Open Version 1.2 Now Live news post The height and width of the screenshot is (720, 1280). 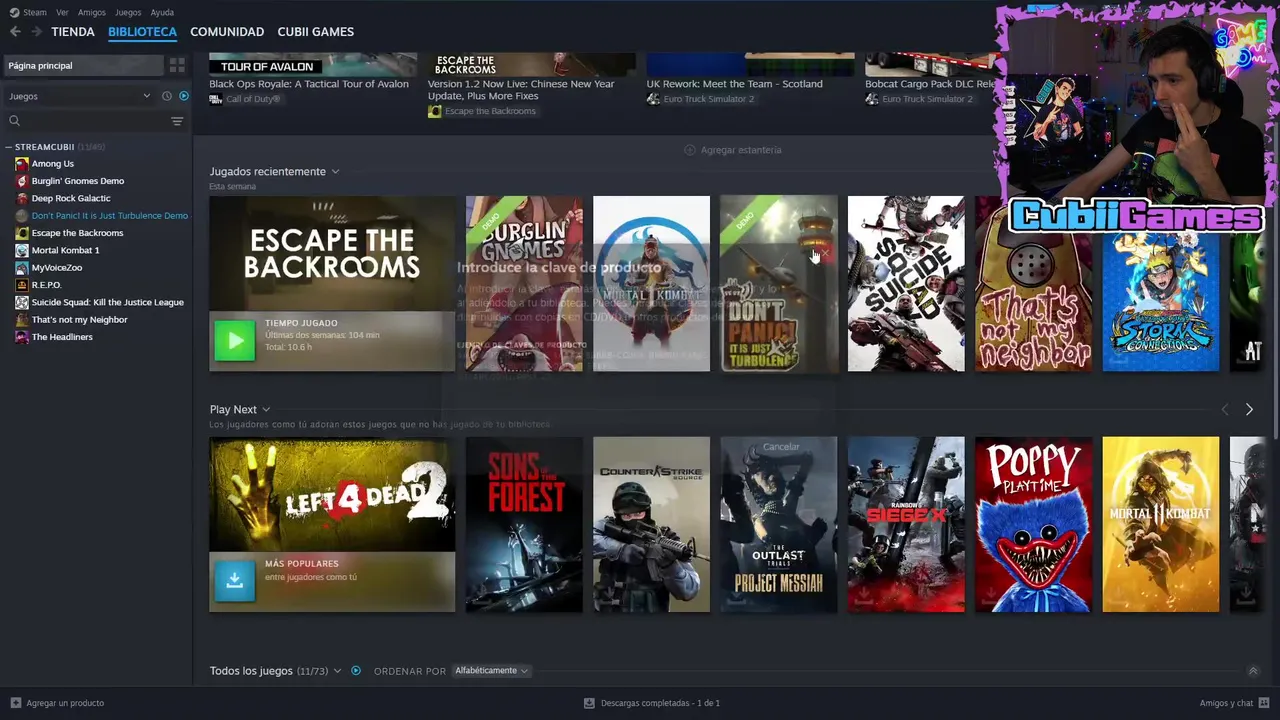521,90
